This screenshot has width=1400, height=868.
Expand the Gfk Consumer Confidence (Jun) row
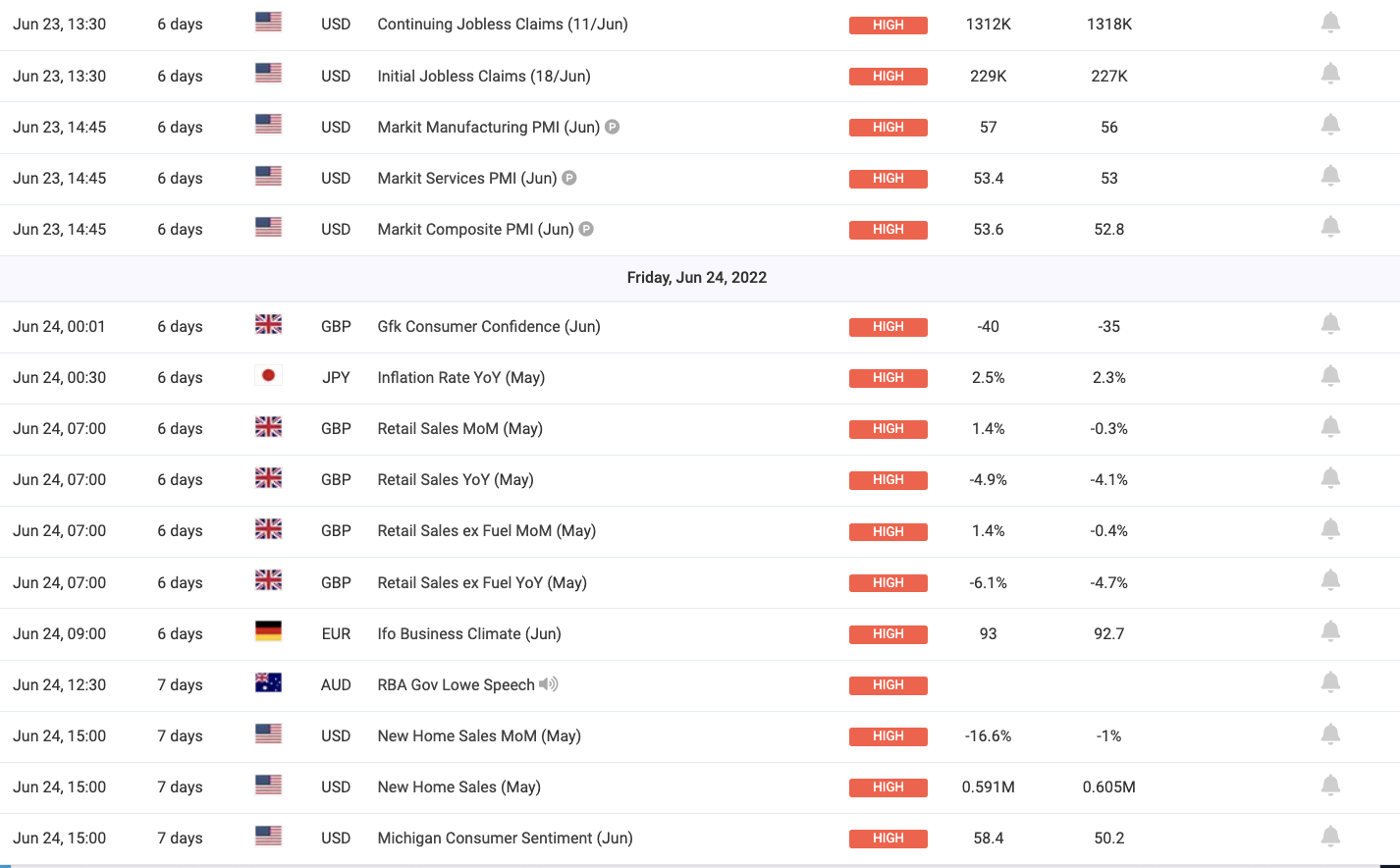pyautogui.click(x=700, y=327)
